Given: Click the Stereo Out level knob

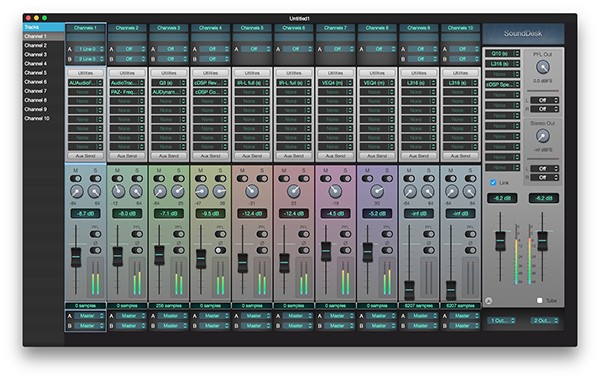Looking at the screenshot, I should point(543,136).
